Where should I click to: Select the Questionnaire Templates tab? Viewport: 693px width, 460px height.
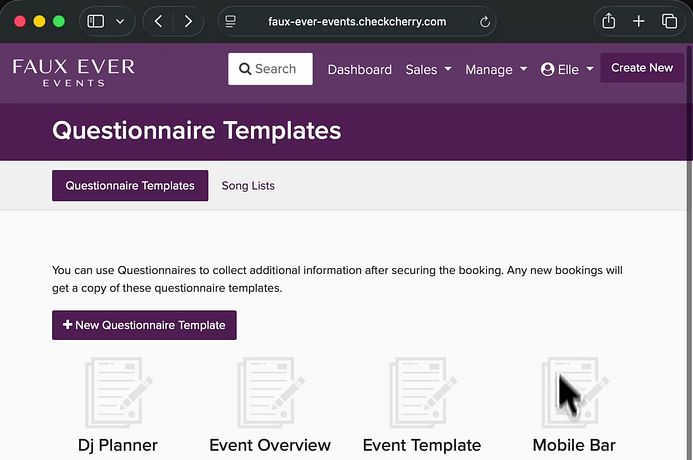(130, 186)
